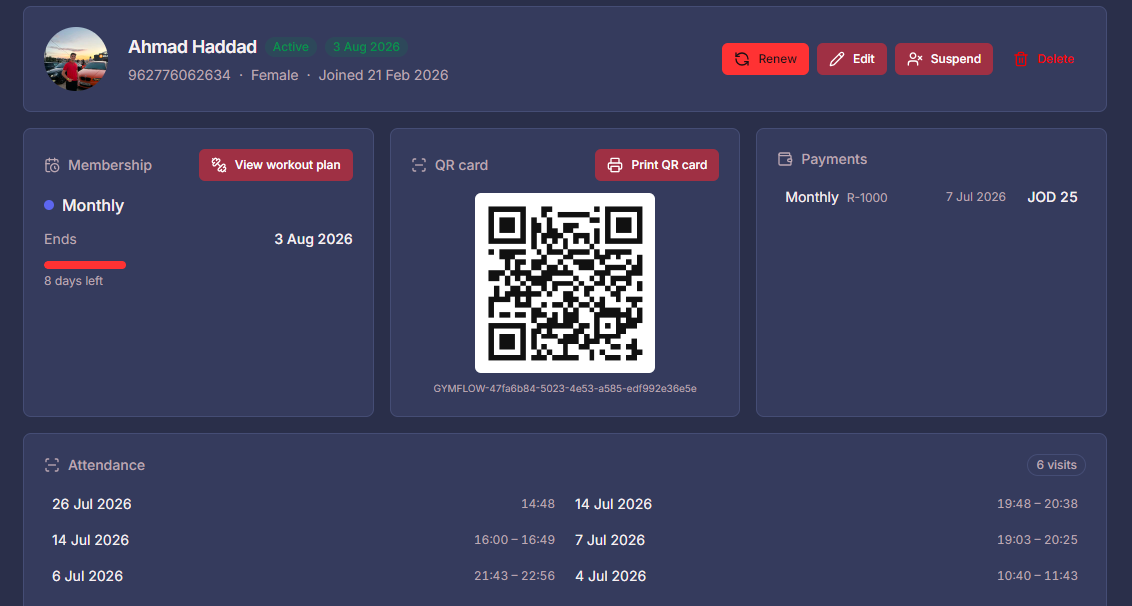Click the Active status badge
The width and height of the screenshot is (1132, 606).
pyautogui.click(x=291, y=47)
